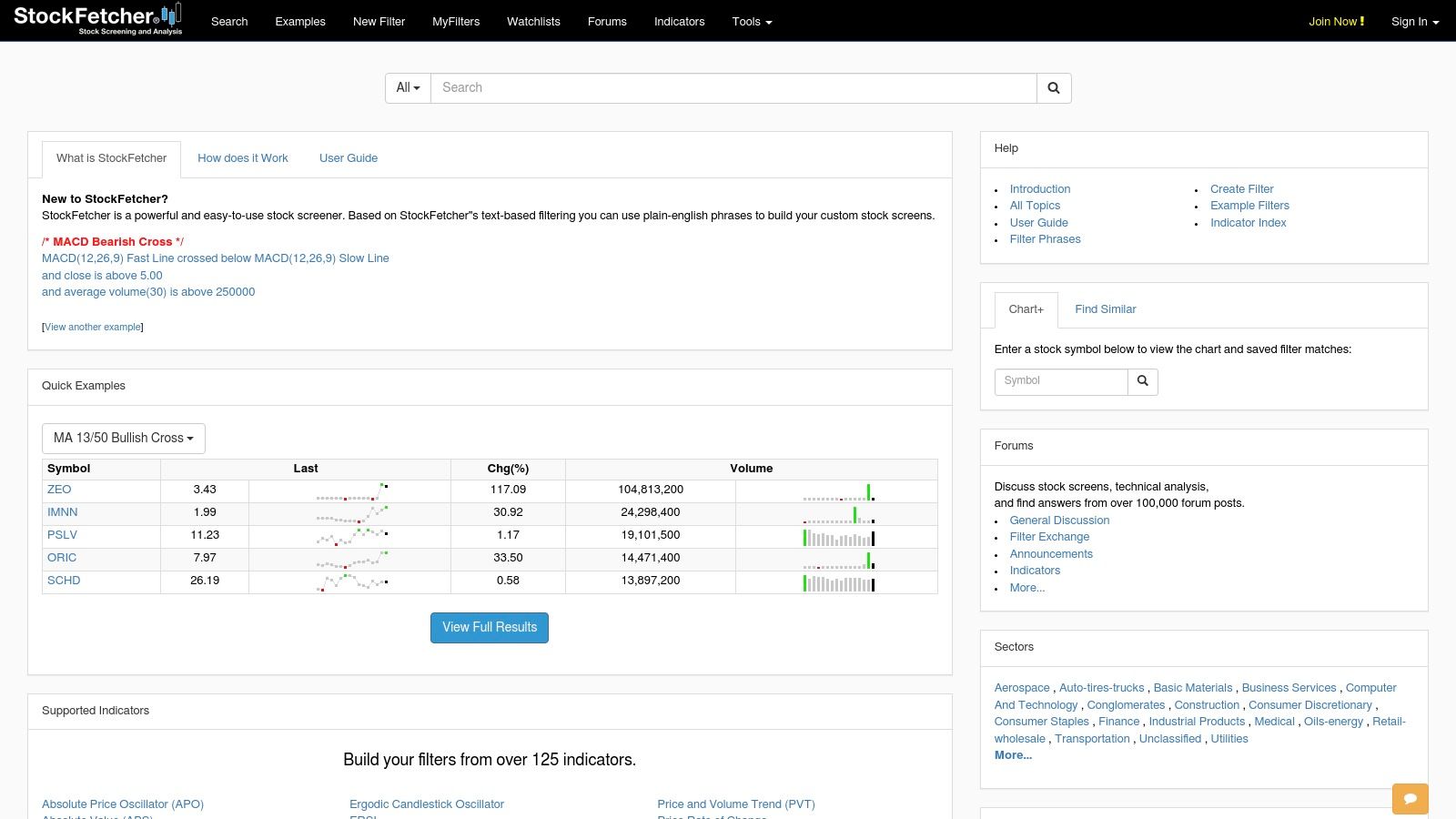This screenshot has height=819, width=1456.
Task: Click the ZEO symbol link
Action: pos(59,490)
